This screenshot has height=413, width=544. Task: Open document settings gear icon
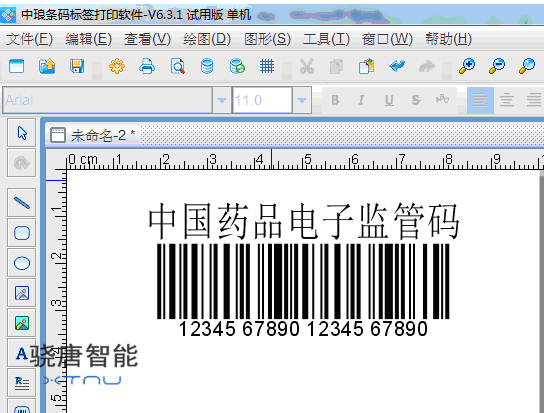coord(117,66)
